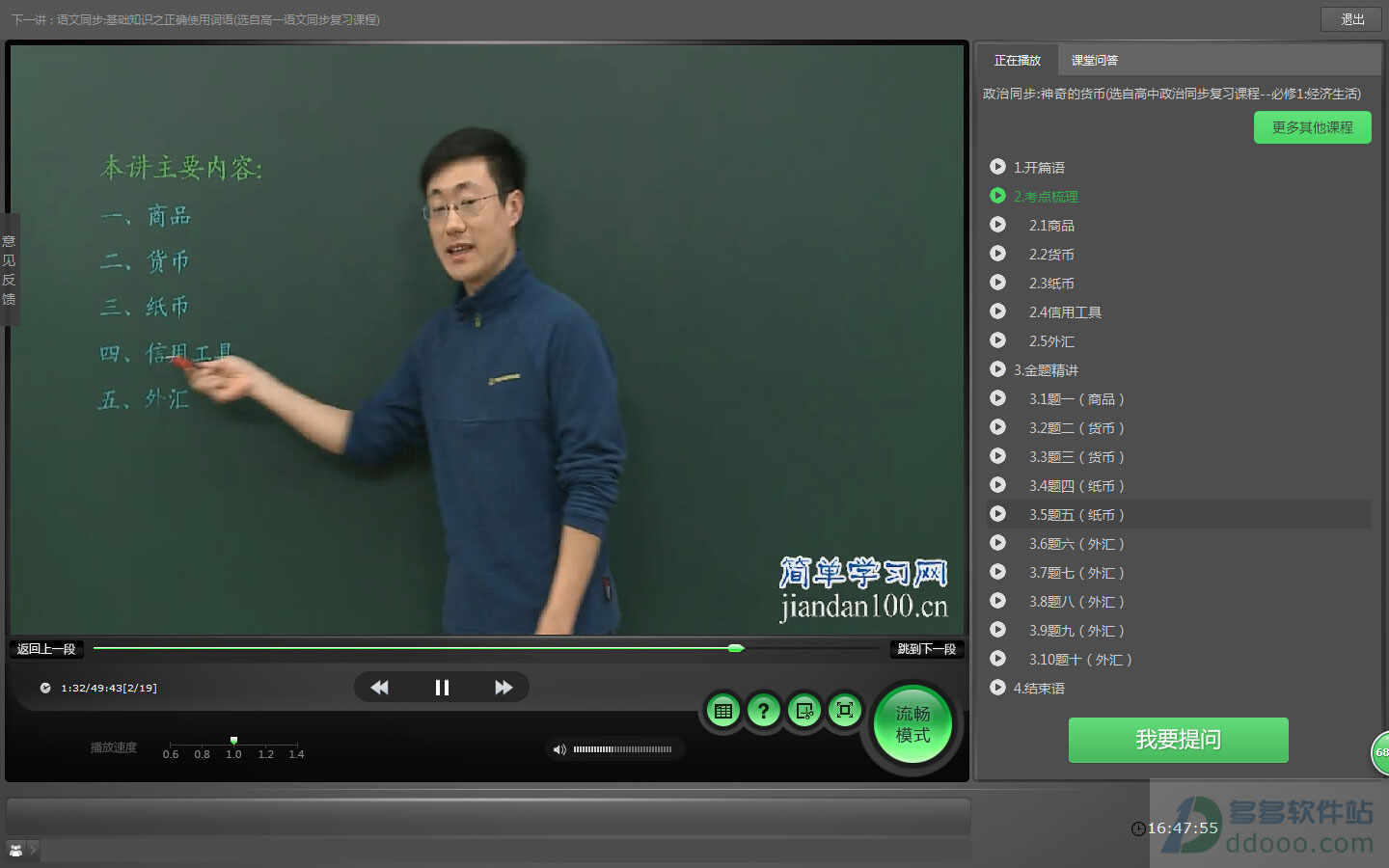Click play icon for 2.2货币
Screen dimensions: 1389x868
(x=997, y=254)
